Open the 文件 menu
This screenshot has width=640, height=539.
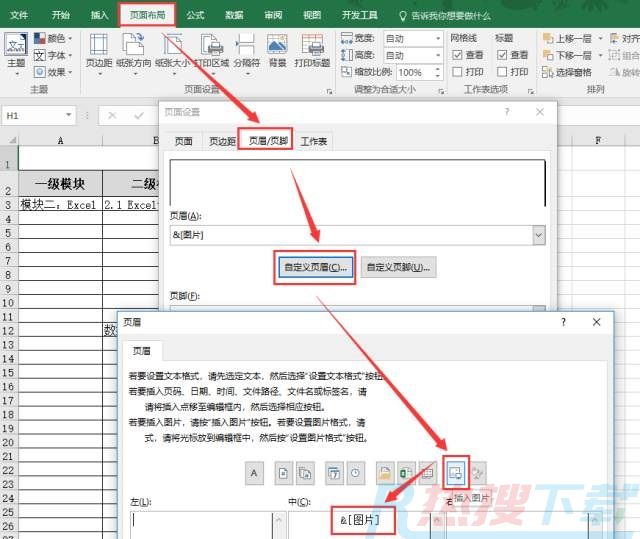[19, 16]
